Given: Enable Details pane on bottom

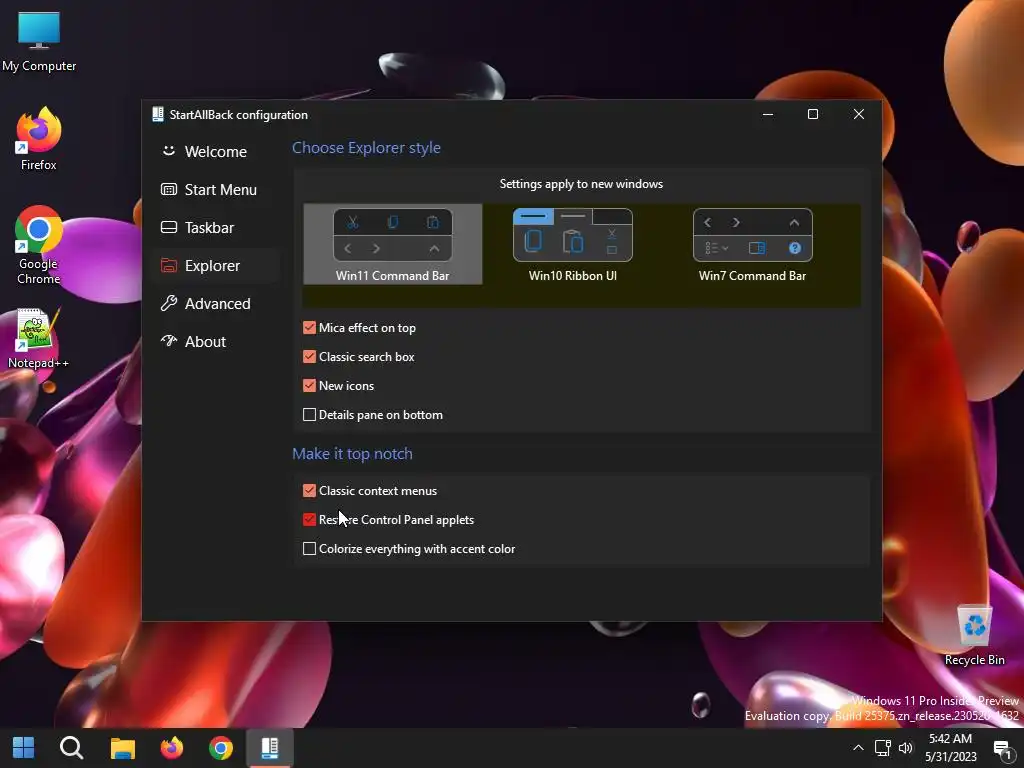Looking at the screenshot, I should [x=310, y=415].
